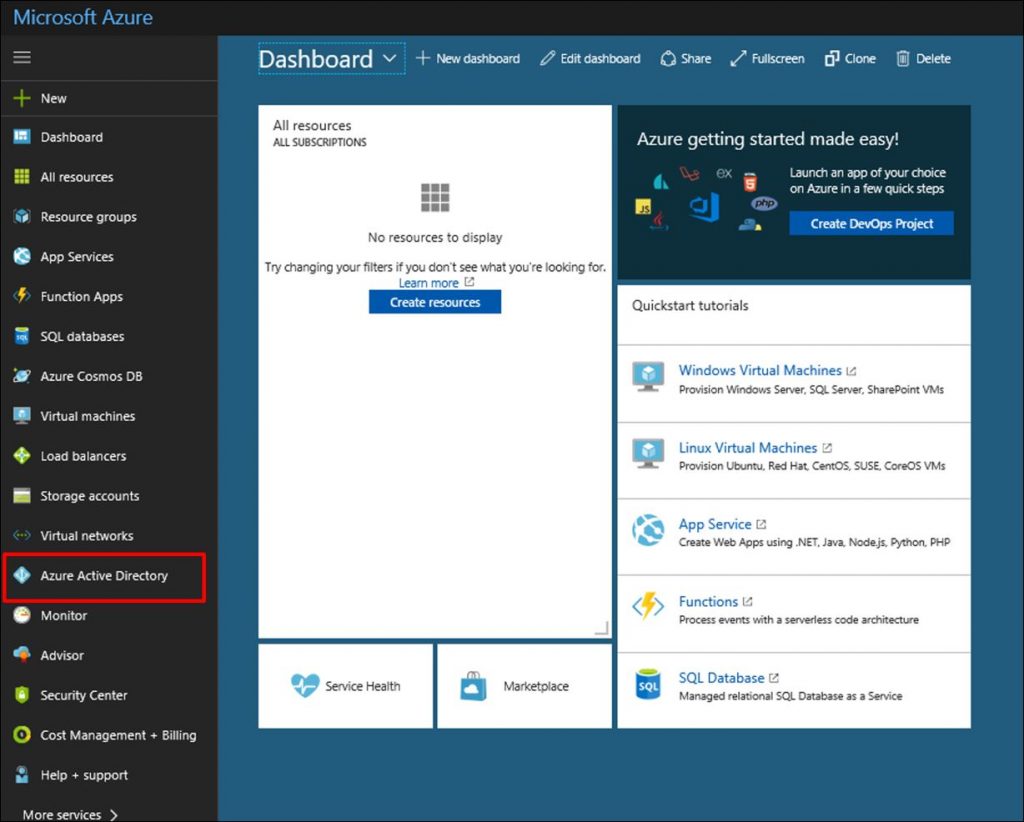Viewport: 1024px width, 822px height.
Task: Click the App Service tutorial globe icon
Action: pyautogui.click(x=648, y=530)
